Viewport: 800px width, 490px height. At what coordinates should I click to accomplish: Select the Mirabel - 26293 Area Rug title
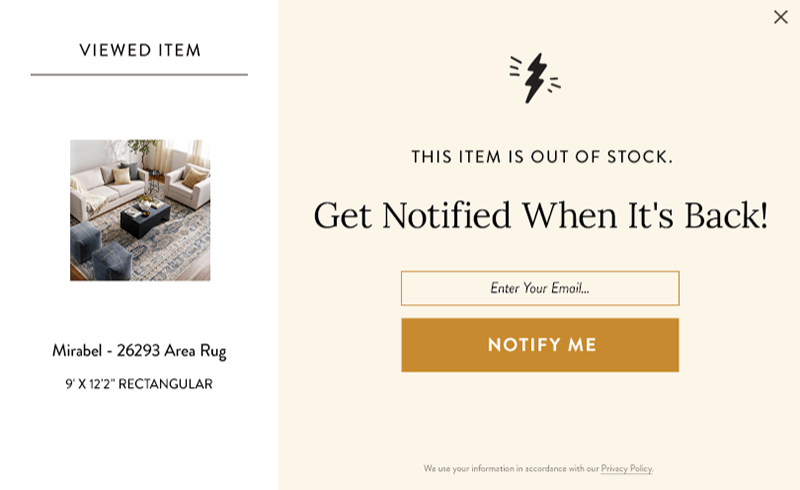pyautogui.click(x=139, y=351)
